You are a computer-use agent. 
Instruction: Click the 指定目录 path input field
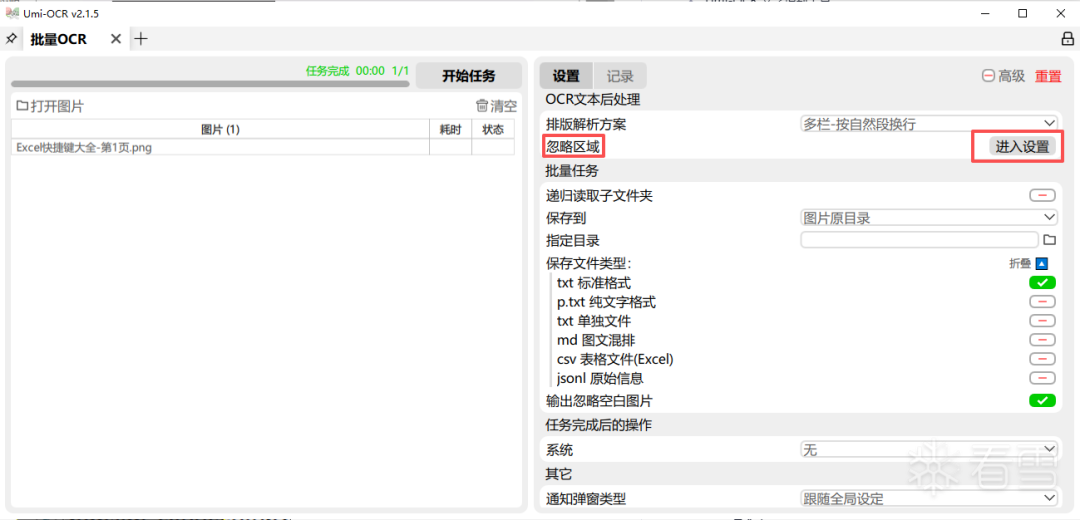click(x=919, y=240)
